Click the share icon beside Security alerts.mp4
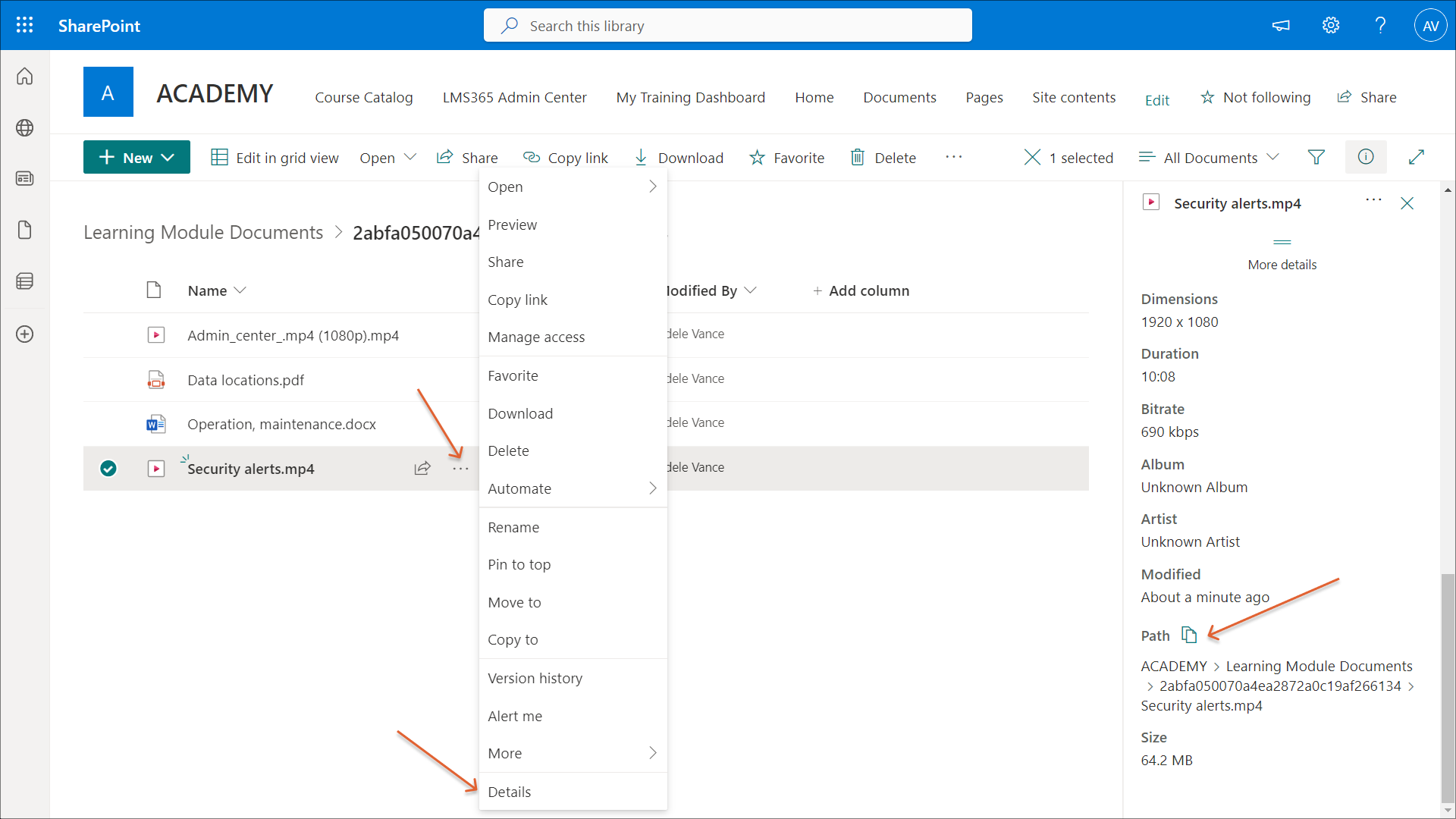This screenshot has height=819, width=1456. (422, 469)
